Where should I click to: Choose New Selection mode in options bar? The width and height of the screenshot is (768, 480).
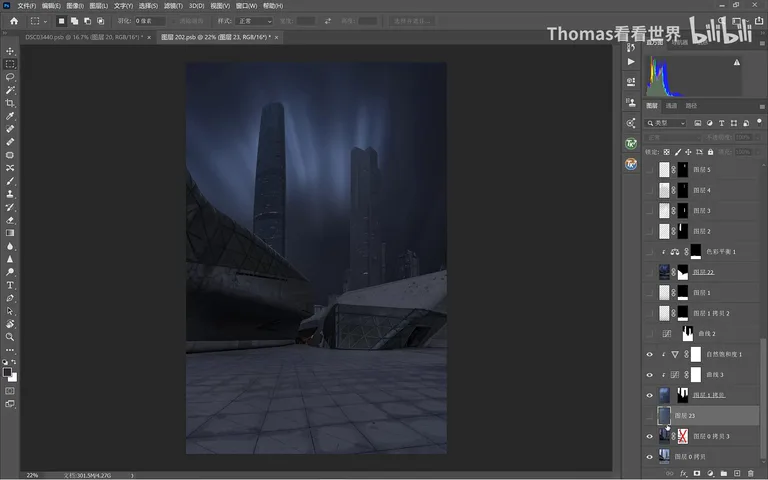[61, 21]
